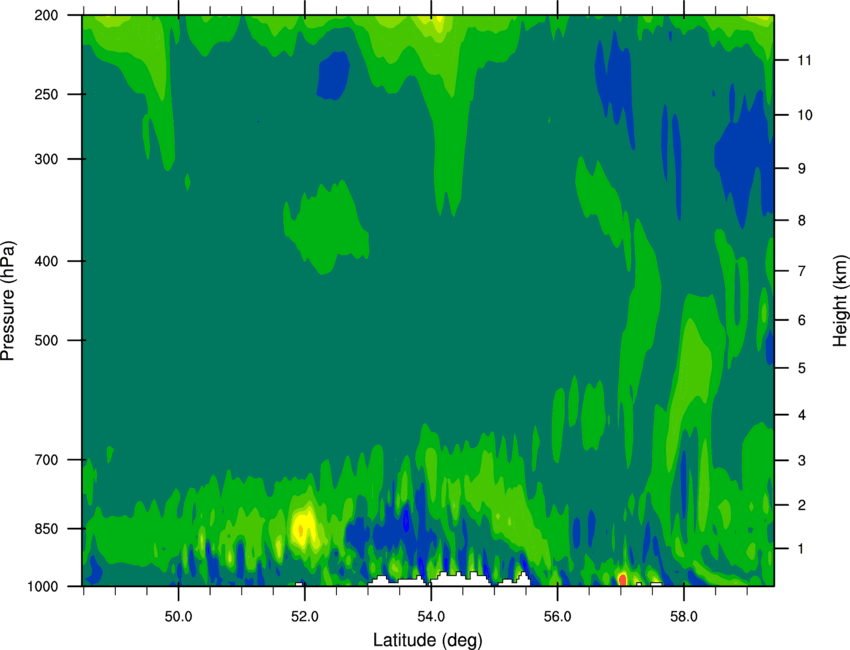Click the 7 km height label

[802, 271]
